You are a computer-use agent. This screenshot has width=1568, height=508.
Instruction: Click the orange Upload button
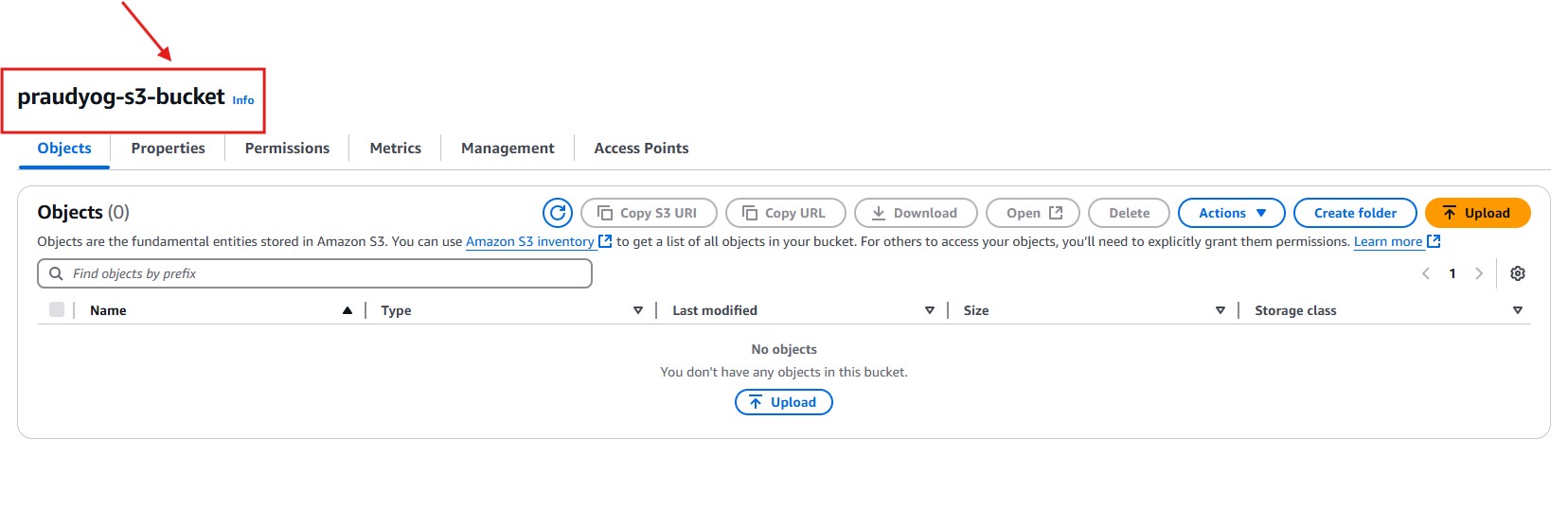coord(1477,213)
